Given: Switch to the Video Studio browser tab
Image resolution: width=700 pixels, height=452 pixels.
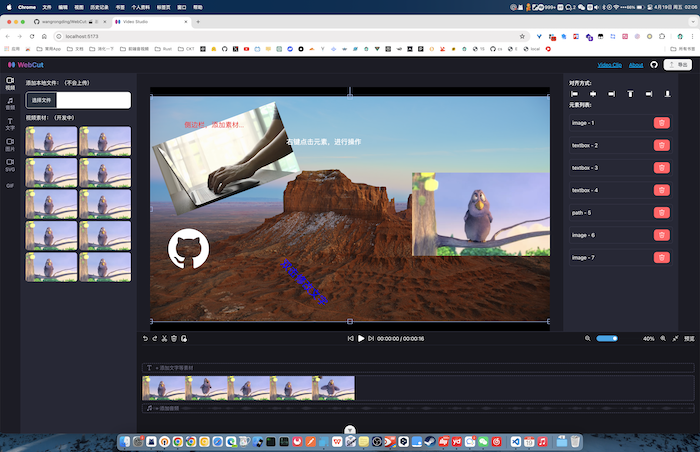Looking at the screenshot, I should 150,21.
